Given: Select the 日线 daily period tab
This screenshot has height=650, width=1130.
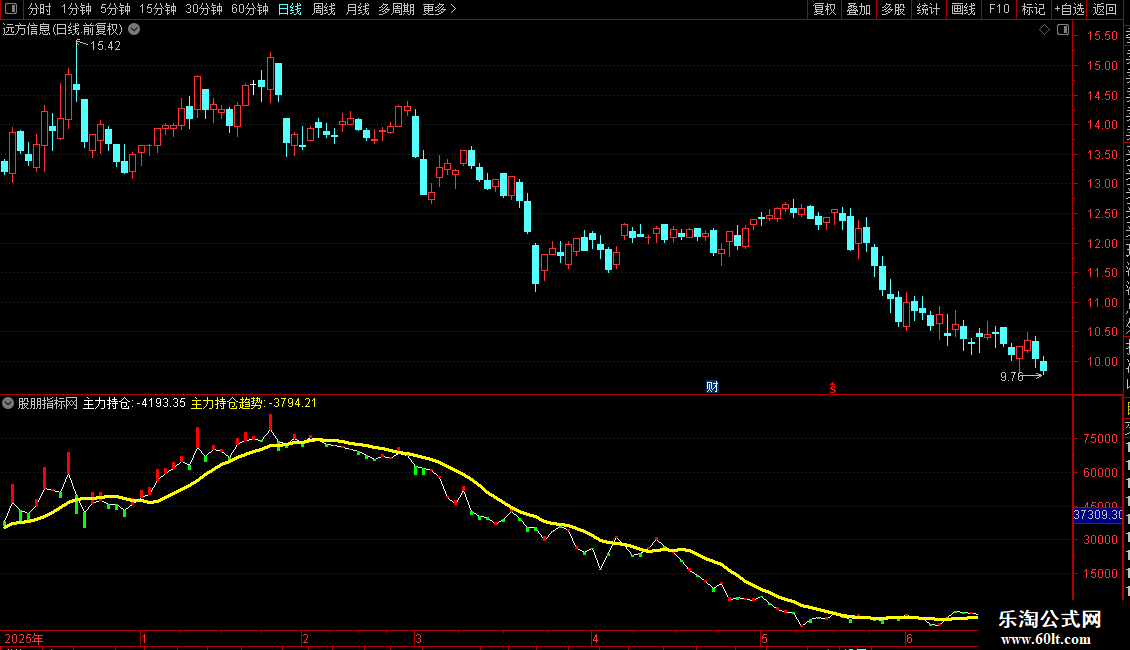Looking at the screenshot, I should tap(290, 9).
